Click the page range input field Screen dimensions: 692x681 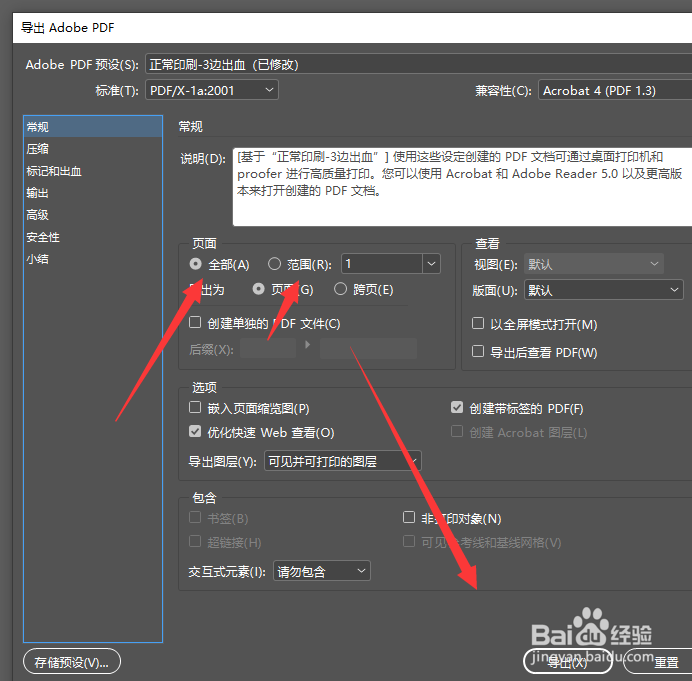pos(382,264)
